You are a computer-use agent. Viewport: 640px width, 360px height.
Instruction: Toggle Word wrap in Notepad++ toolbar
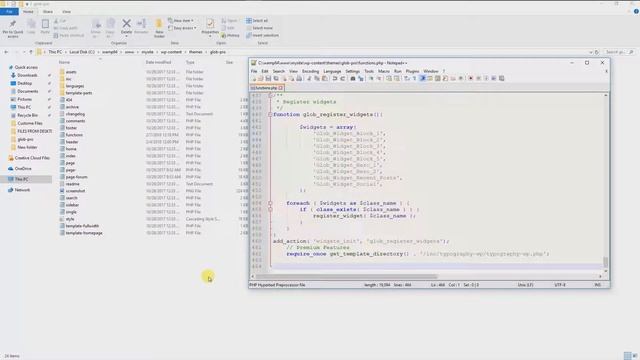point(407,78)
